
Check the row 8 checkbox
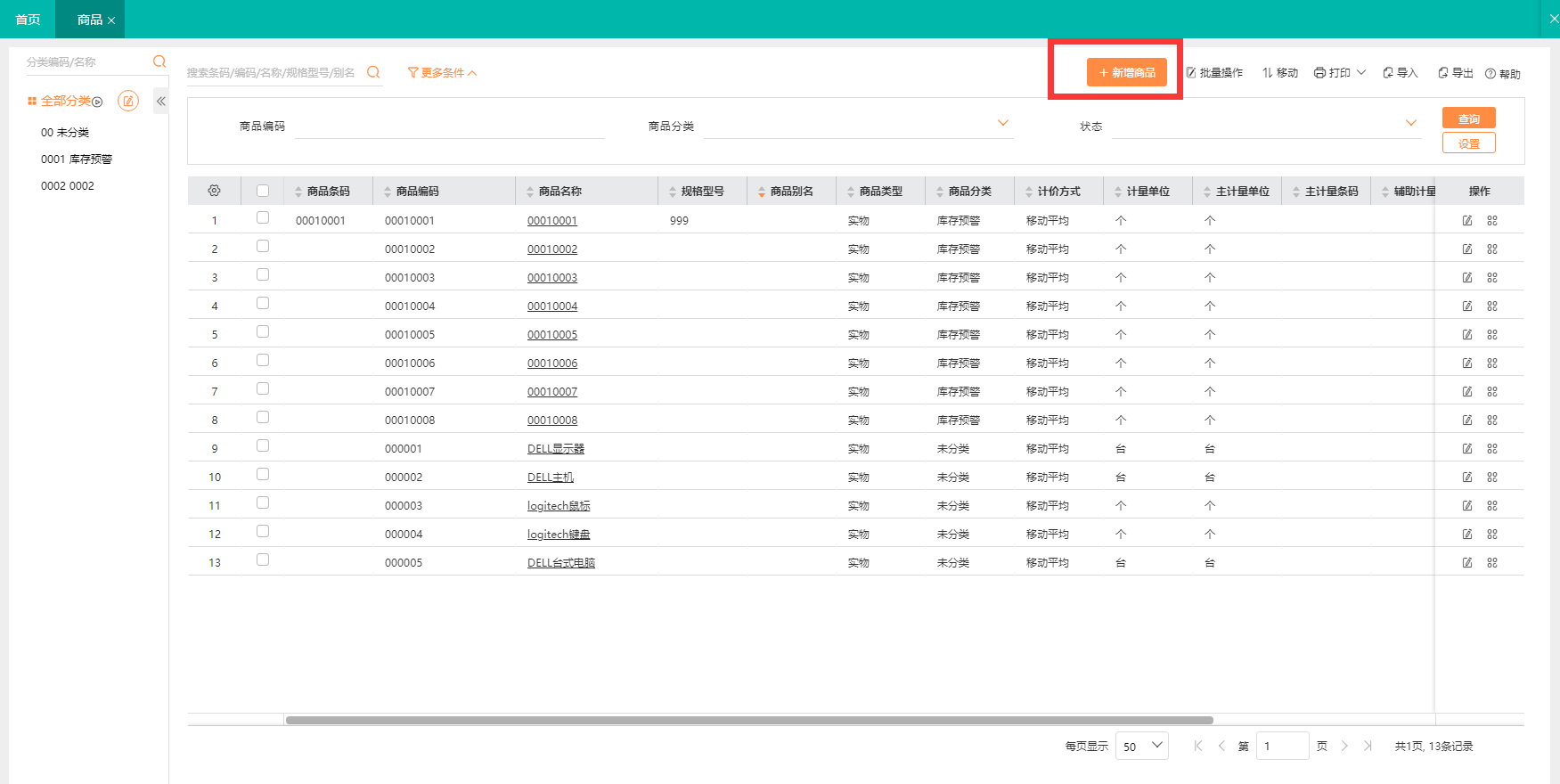(263, 417)
